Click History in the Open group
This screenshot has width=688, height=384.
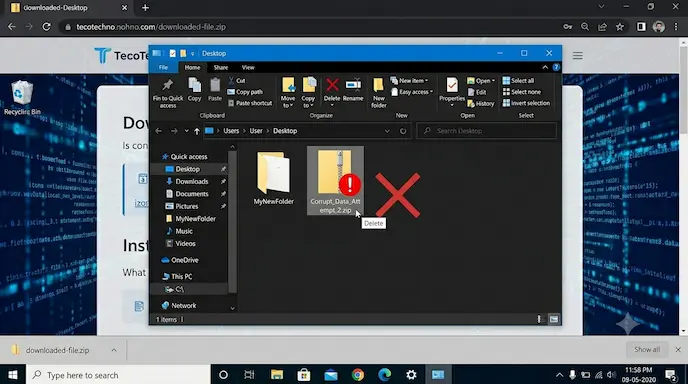point(481,104)
